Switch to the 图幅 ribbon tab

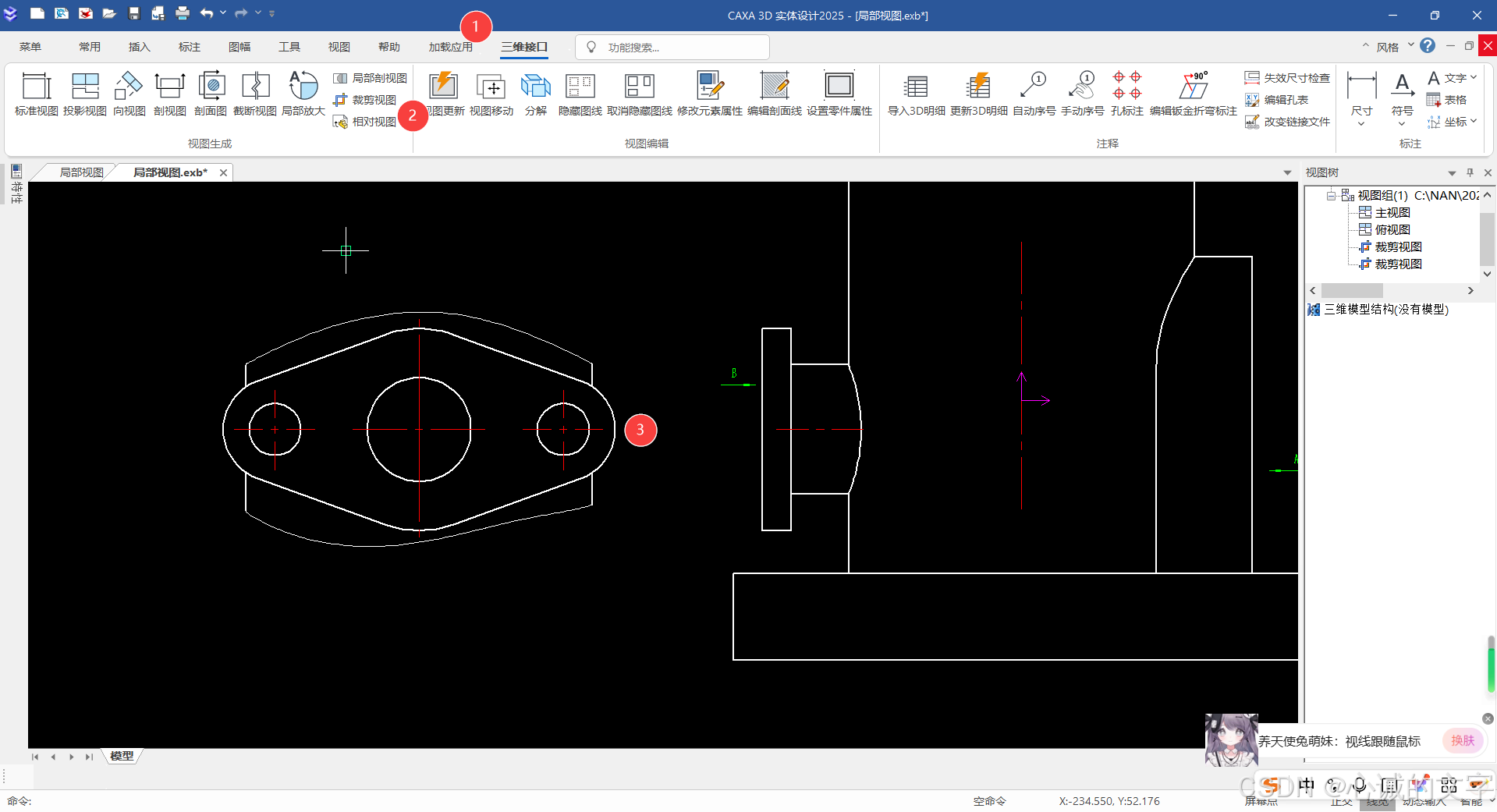(x=239, y=47)
